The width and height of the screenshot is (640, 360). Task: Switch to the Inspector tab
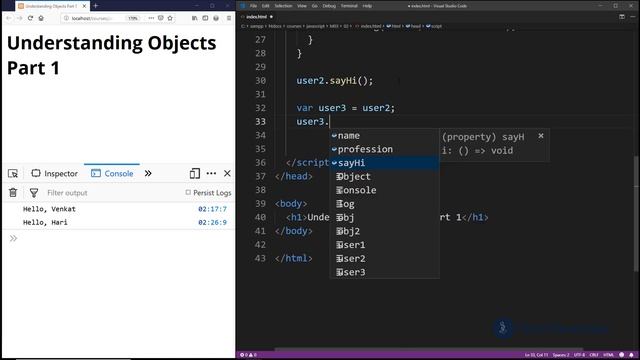[x=55, y=173]
